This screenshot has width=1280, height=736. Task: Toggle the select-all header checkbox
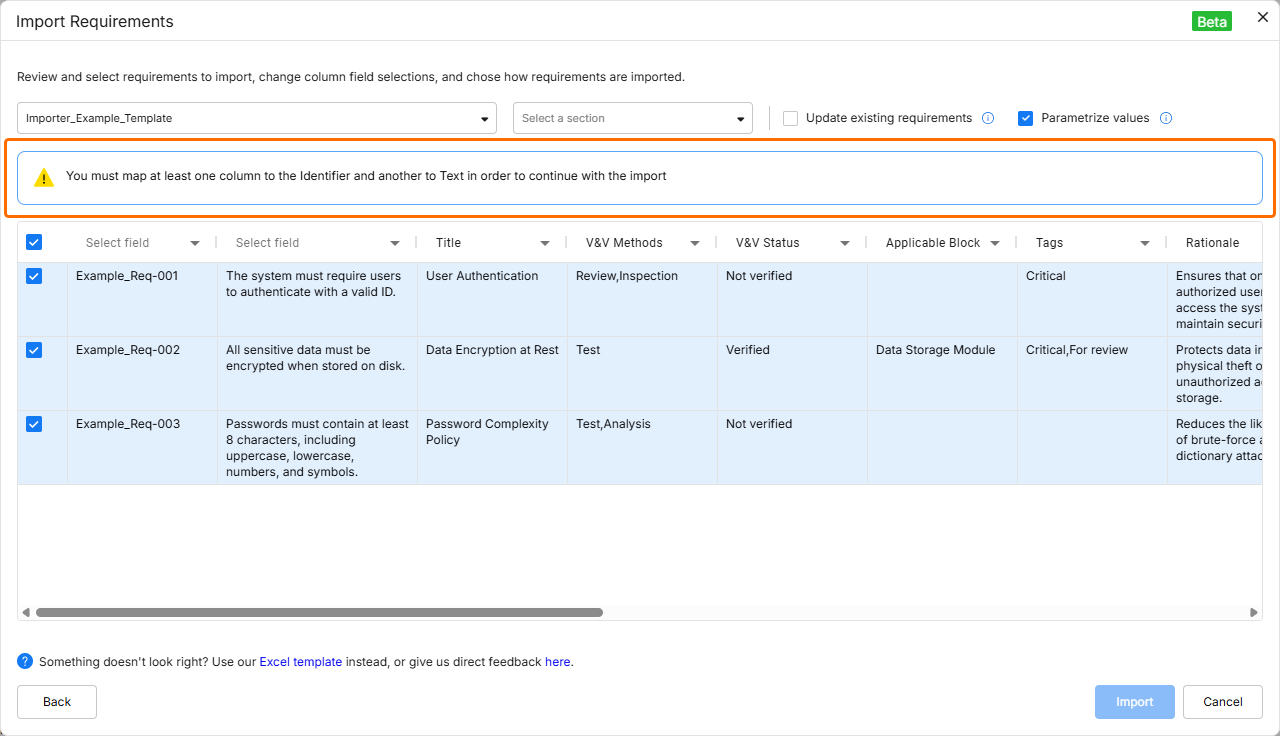pyautogui.click(x=34, y=242)
